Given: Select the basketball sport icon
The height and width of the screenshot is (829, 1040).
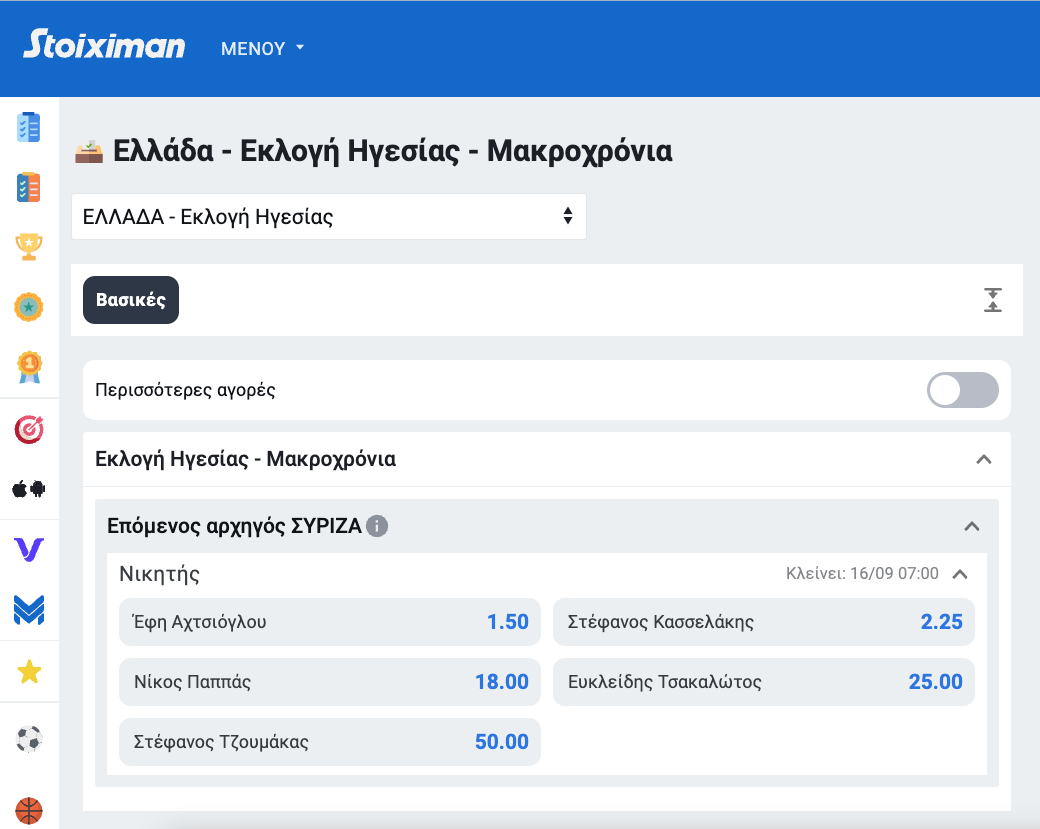Looking at the screenshot, I should tap(29, 808).
